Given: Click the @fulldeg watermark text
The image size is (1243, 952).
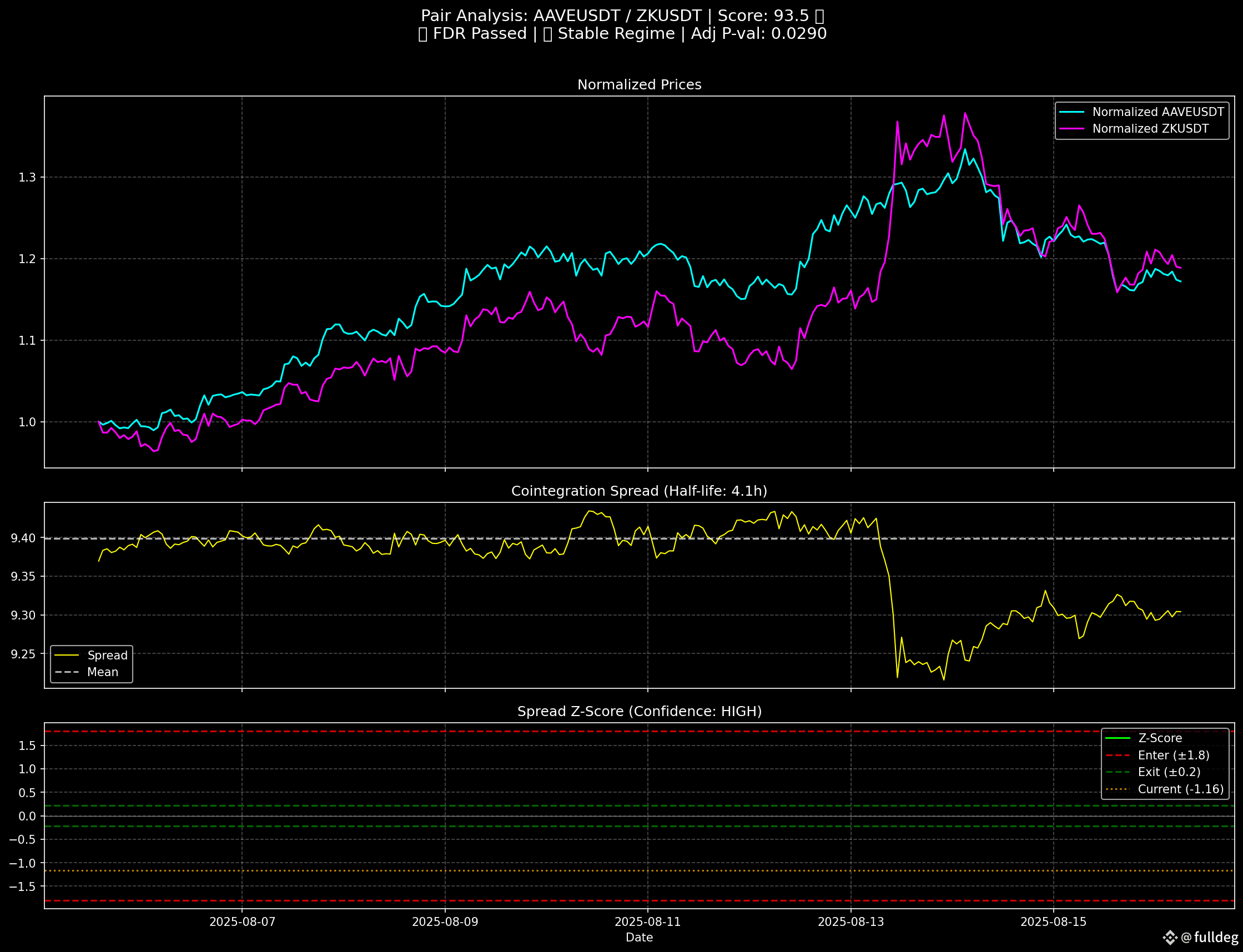Looking at the screenshot, I should 1209,937.
